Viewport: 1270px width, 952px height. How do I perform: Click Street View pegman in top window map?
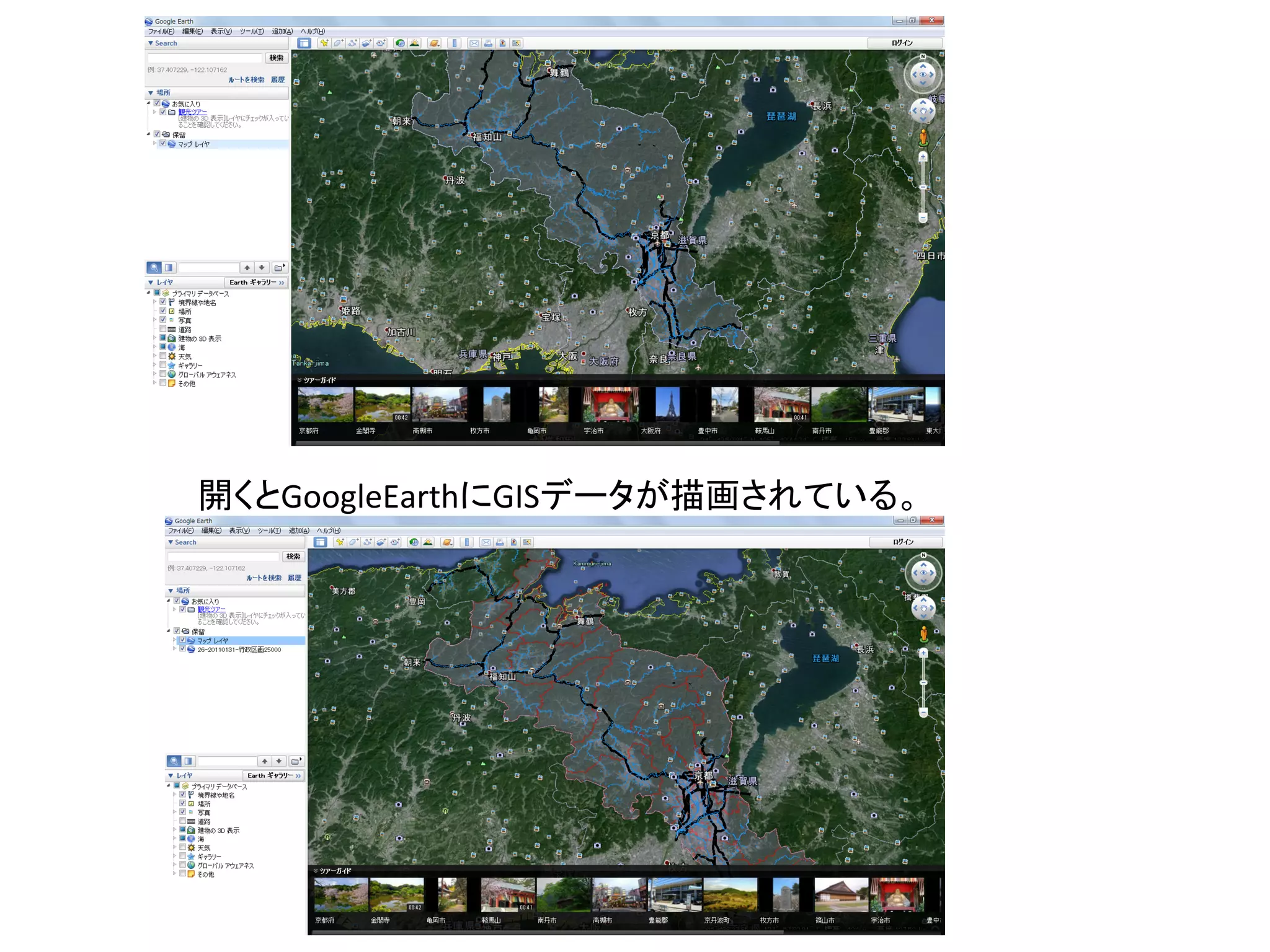pyautogui.click(x=923, y=137)
